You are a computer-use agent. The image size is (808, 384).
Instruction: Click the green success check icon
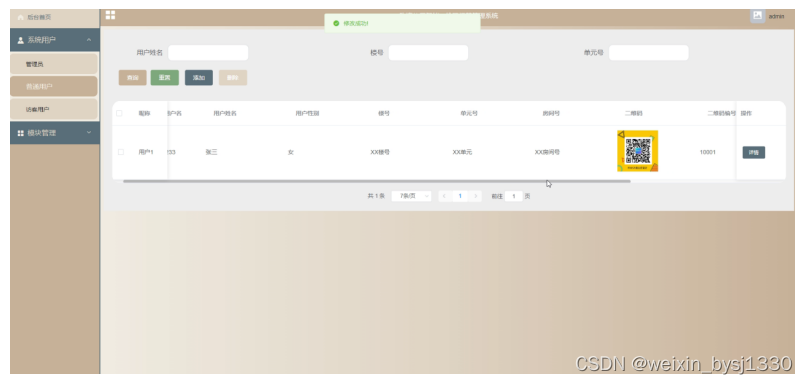click(336, 23)
